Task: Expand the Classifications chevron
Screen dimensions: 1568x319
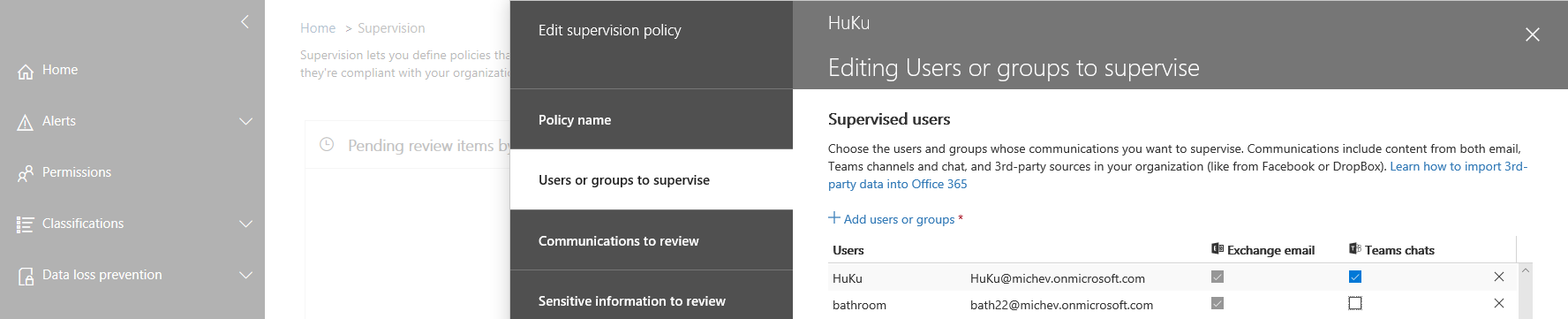Action: [246, 224]
